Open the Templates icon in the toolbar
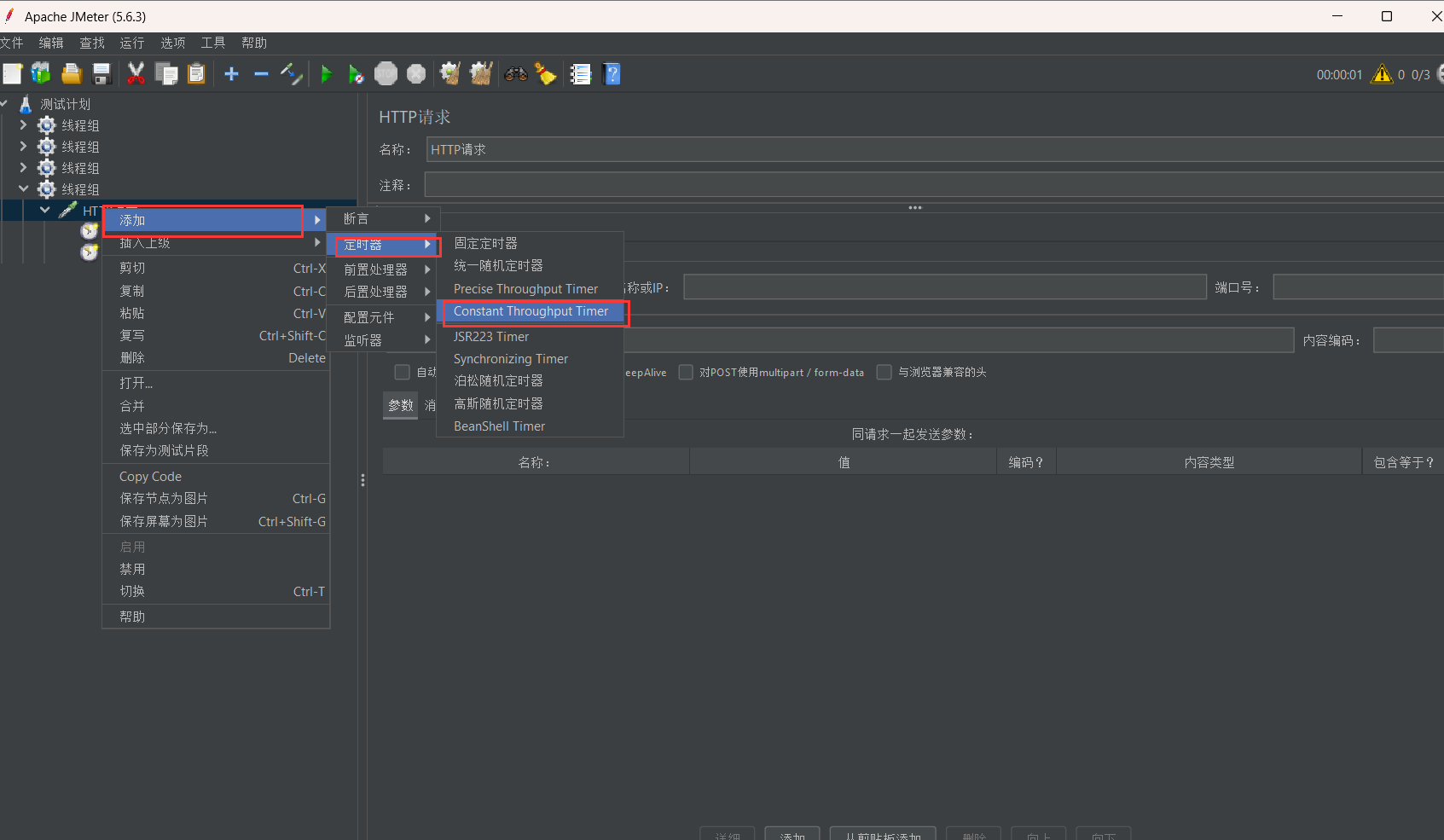This screenshot has width=1444, height=840. point(41,74)
